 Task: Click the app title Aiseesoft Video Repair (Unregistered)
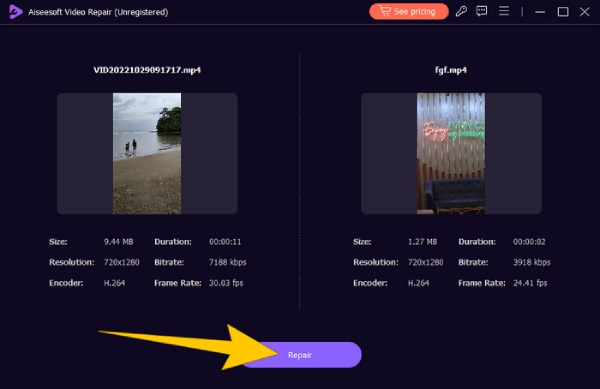(98, 12)
